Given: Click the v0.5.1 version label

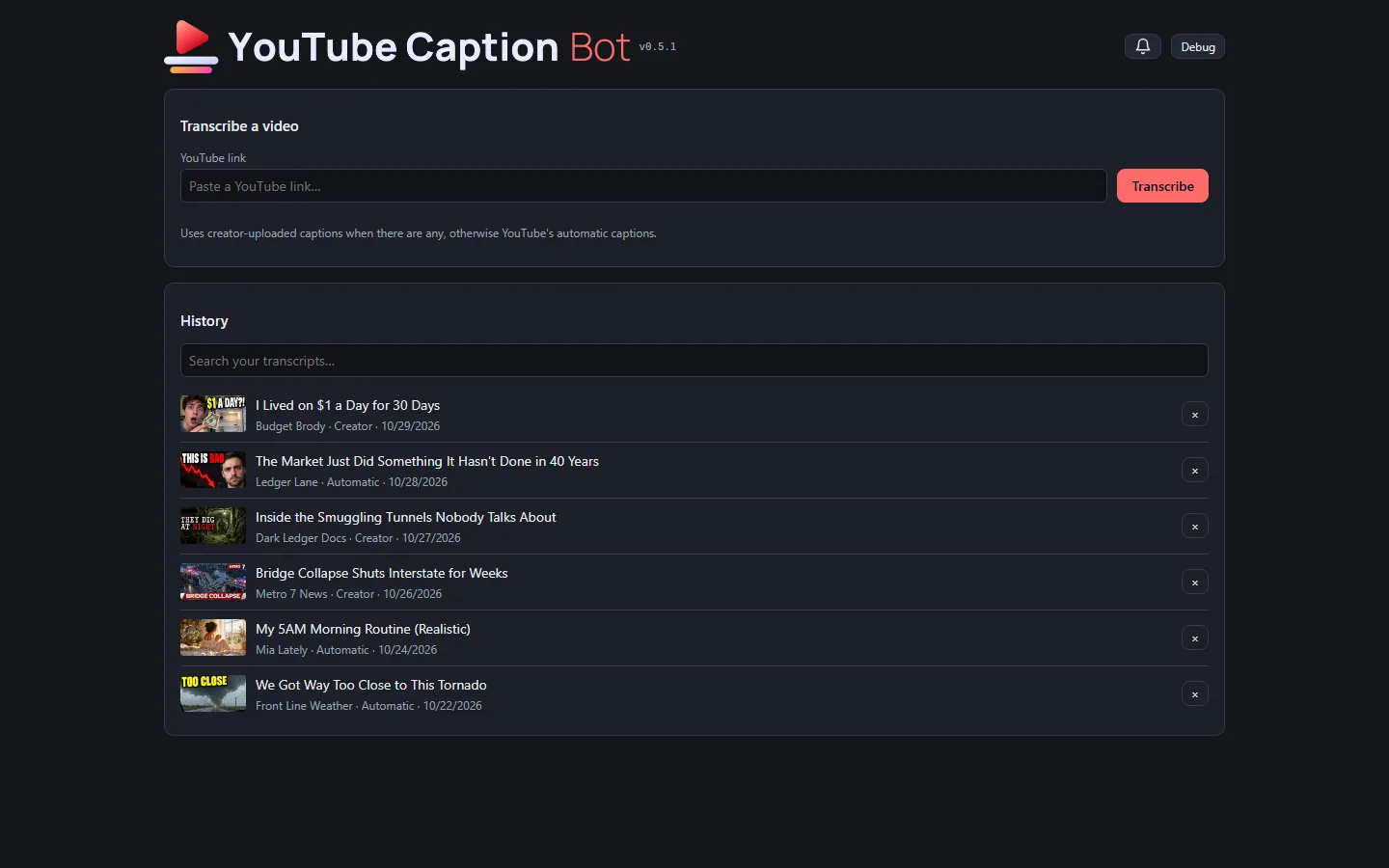Looking at the screenshot, I should point(658,46).
